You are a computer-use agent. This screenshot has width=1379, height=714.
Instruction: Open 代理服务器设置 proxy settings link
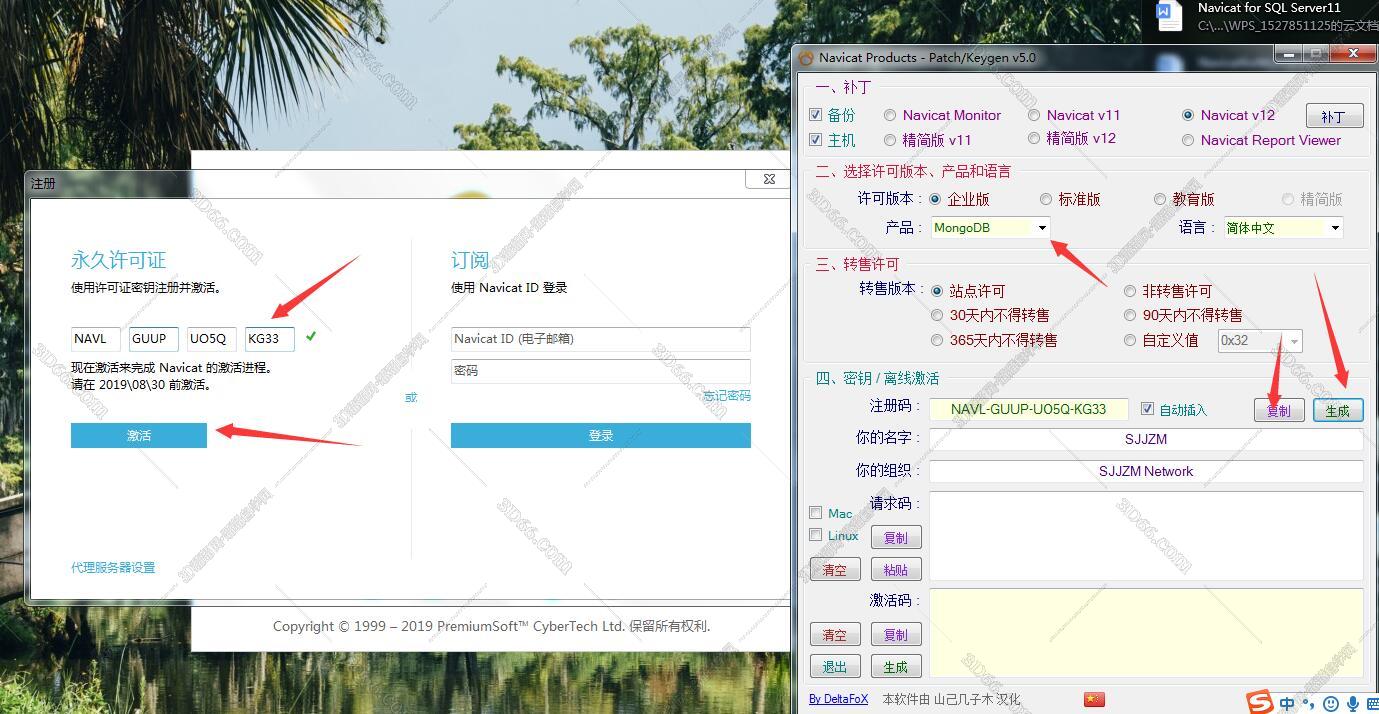click(x=113, y=567)
